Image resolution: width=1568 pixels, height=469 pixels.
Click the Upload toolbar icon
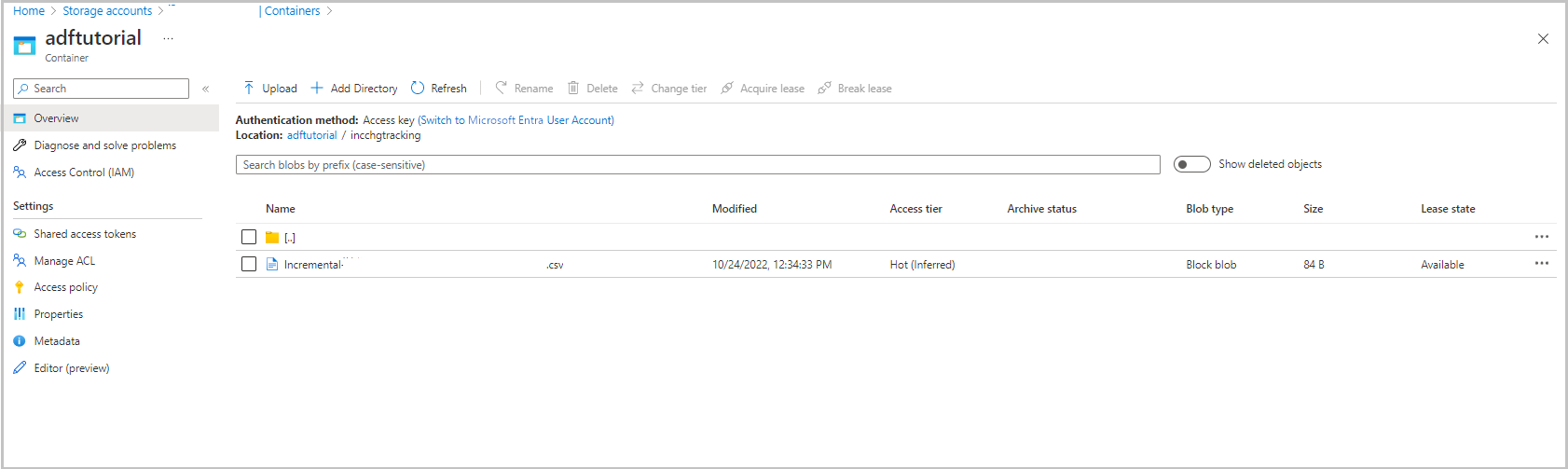pos(249,89)
